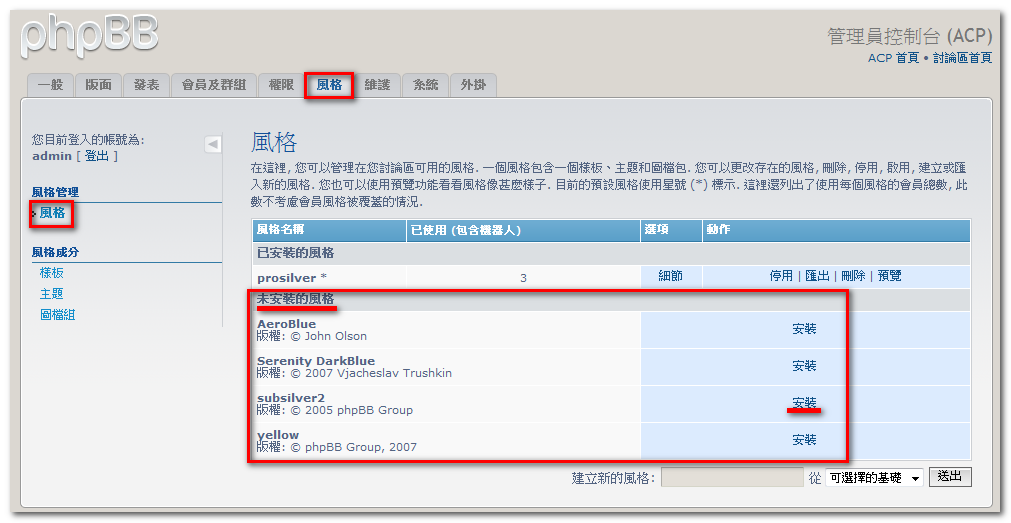Select 風格 in the sidebar menu

[x=52, y=213]
